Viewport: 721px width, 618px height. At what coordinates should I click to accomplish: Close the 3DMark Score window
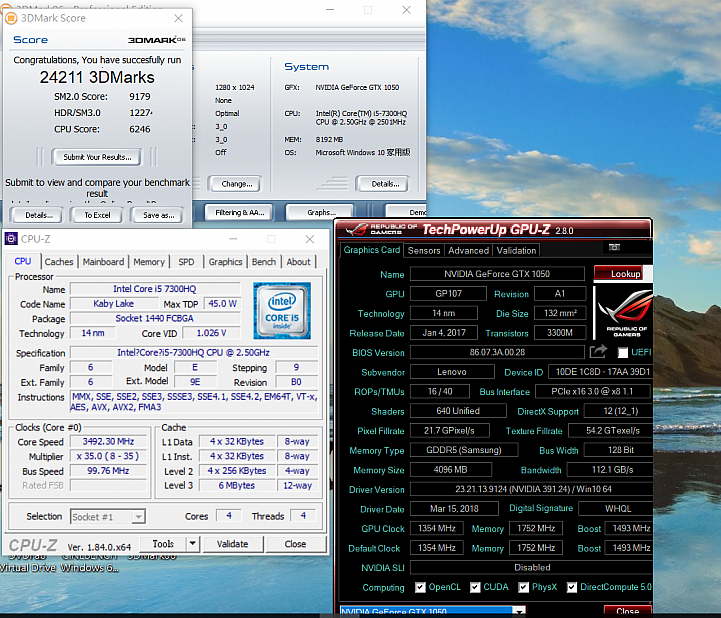(x=178, y=18)
